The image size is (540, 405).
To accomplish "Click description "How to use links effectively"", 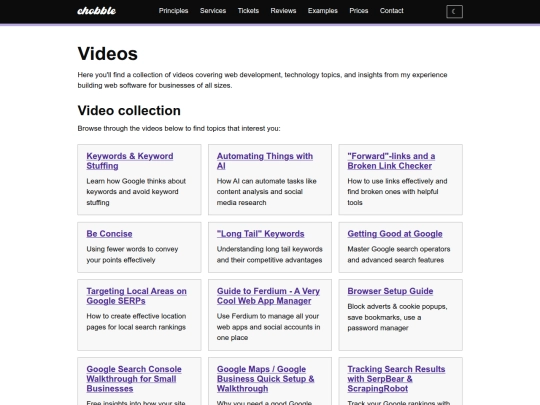I will click(397, 192).
